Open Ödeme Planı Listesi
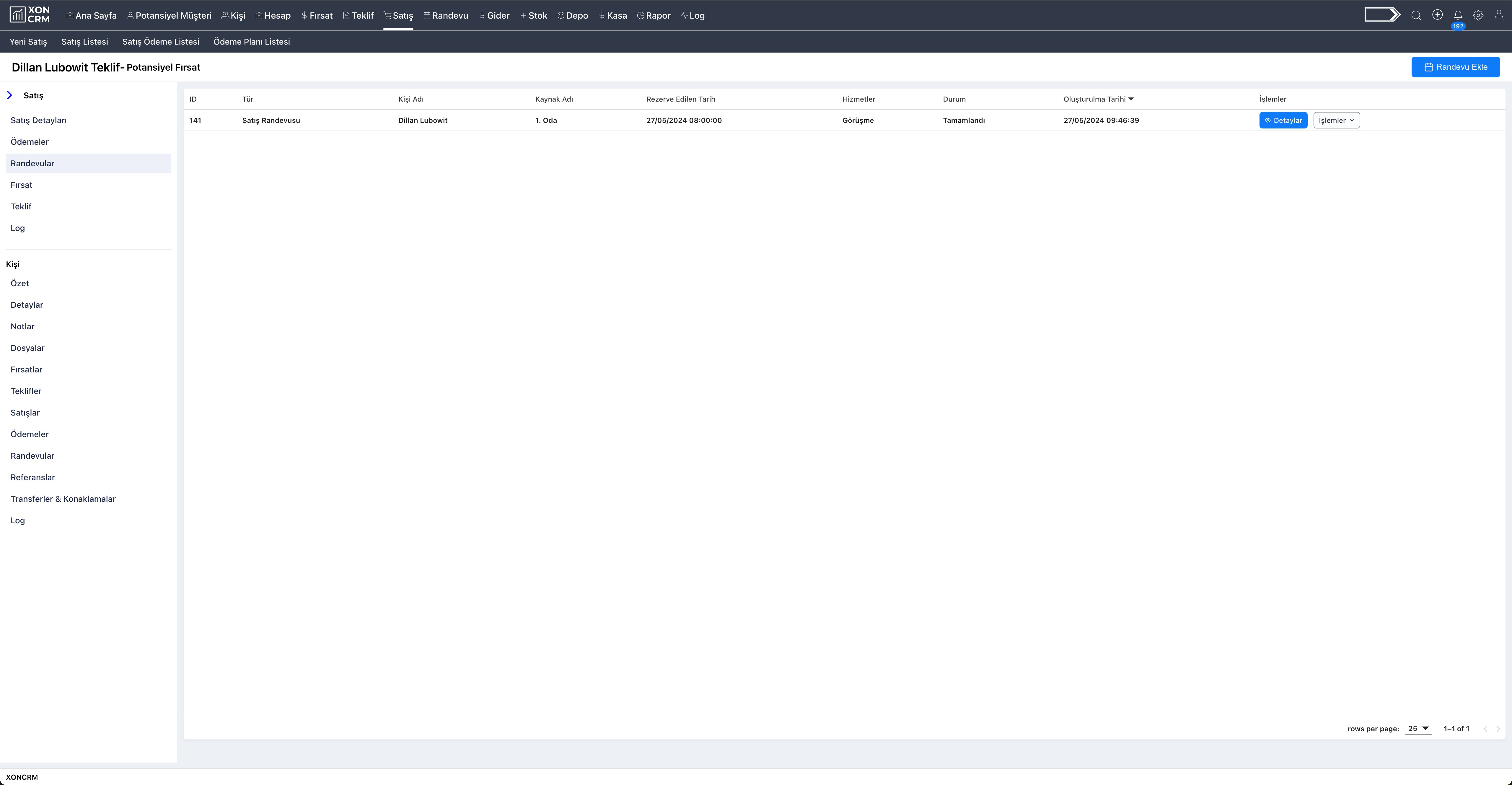Screen dimensions: 1512x785 point(252,42)
